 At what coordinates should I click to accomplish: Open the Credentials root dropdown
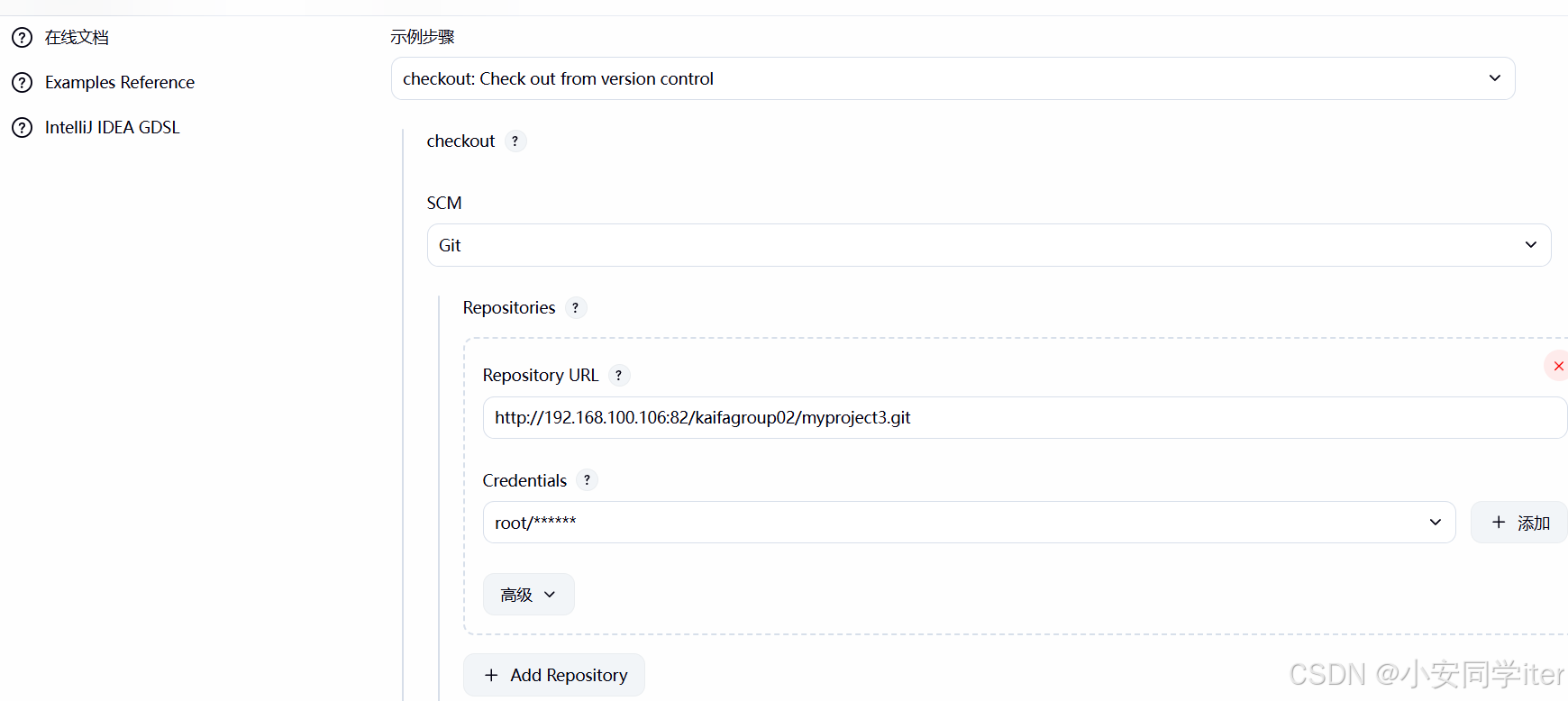[x=969, y=523]
